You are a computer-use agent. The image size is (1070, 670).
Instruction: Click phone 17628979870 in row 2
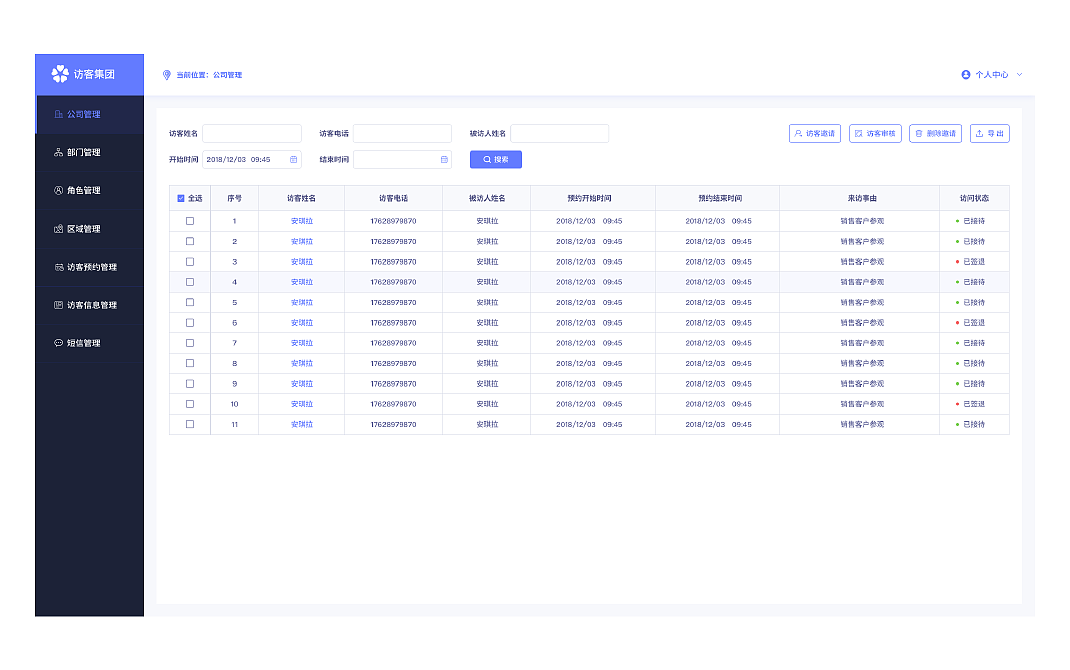[394, 242]
